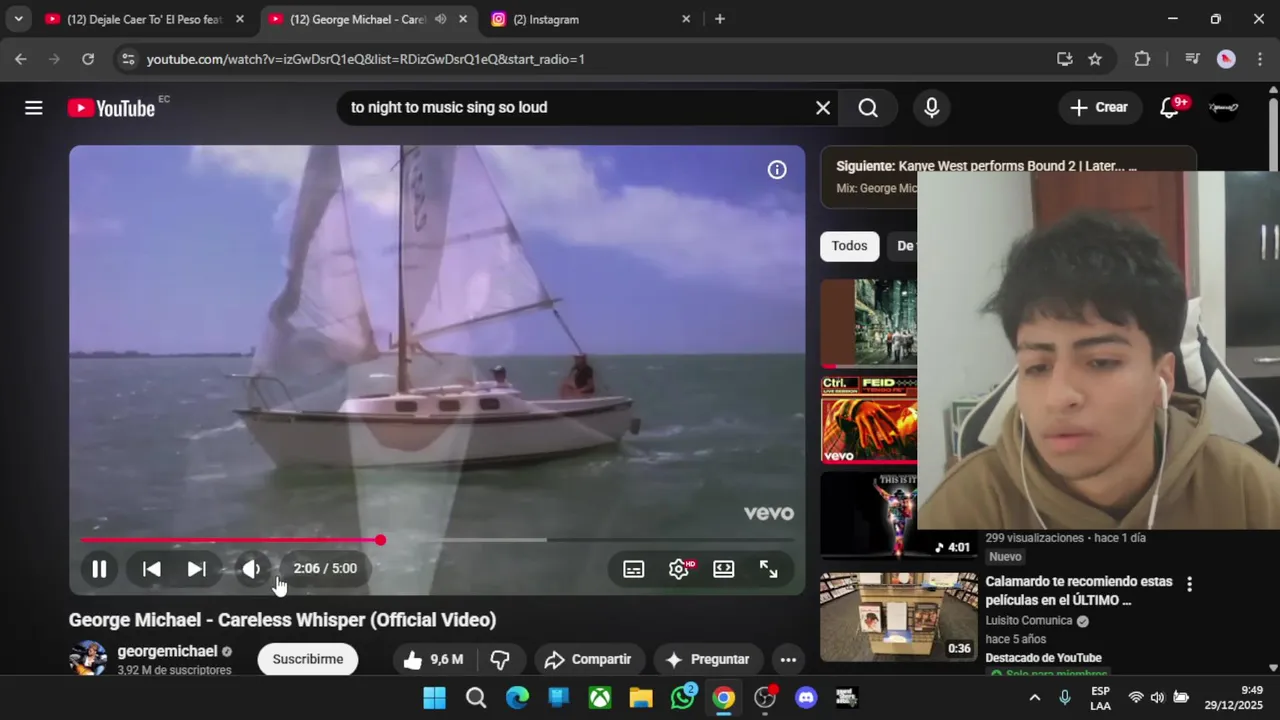The image size is (1280, 720).
Task: Install app icon in address bar
Action: pos(1065,59)
